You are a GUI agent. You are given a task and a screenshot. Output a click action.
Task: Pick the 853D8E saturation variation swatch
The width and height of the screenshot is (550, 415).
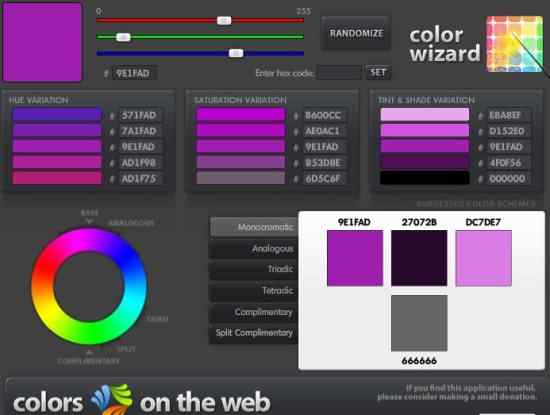(241, 162)
